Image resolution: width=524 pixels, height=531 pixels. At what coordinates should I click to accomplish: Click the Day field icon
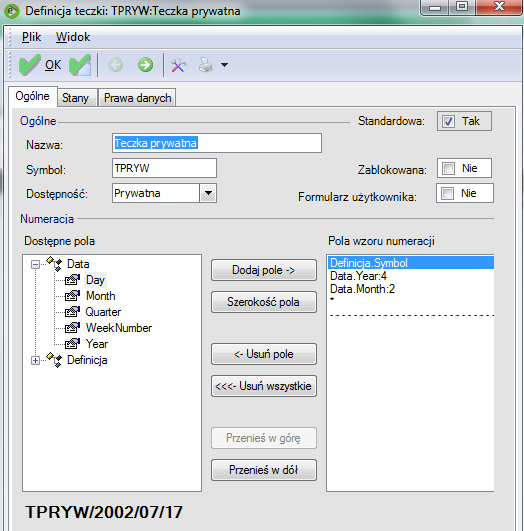[72, 280]
